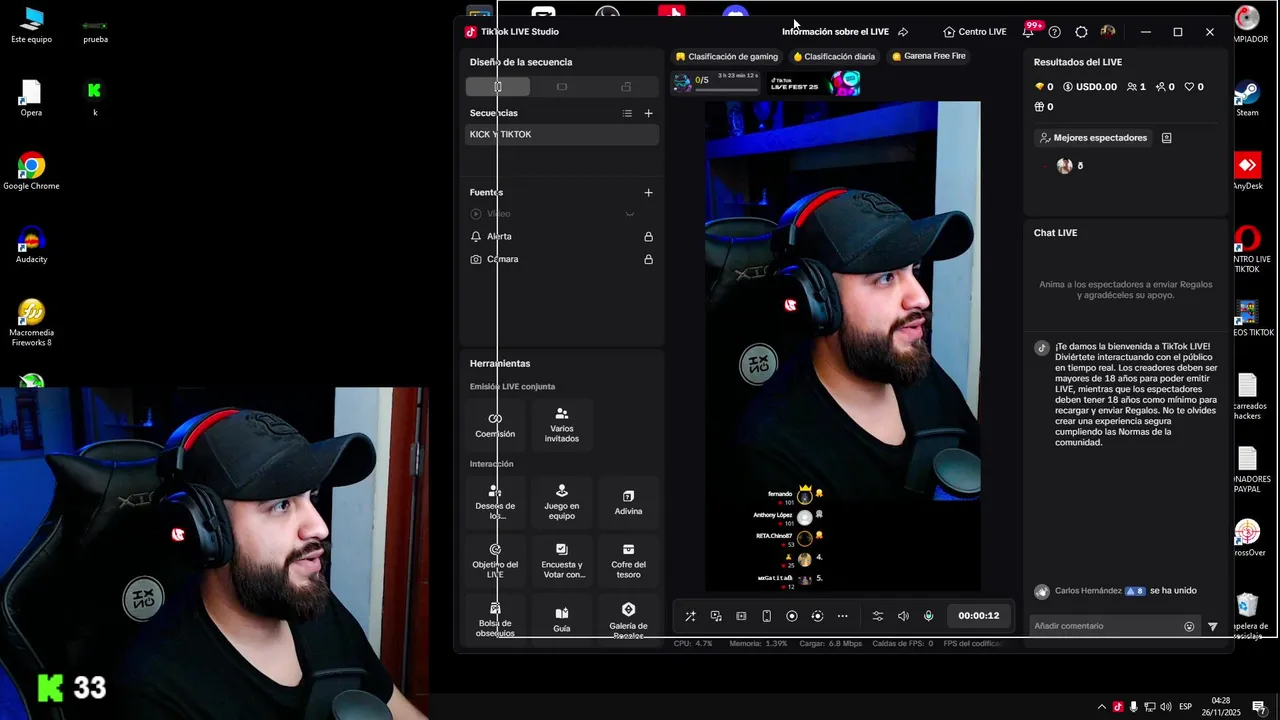The width and height of the screenshot is (1280, 720).
Task: Open the Varios invitados tool
Action: pos(562,425)
